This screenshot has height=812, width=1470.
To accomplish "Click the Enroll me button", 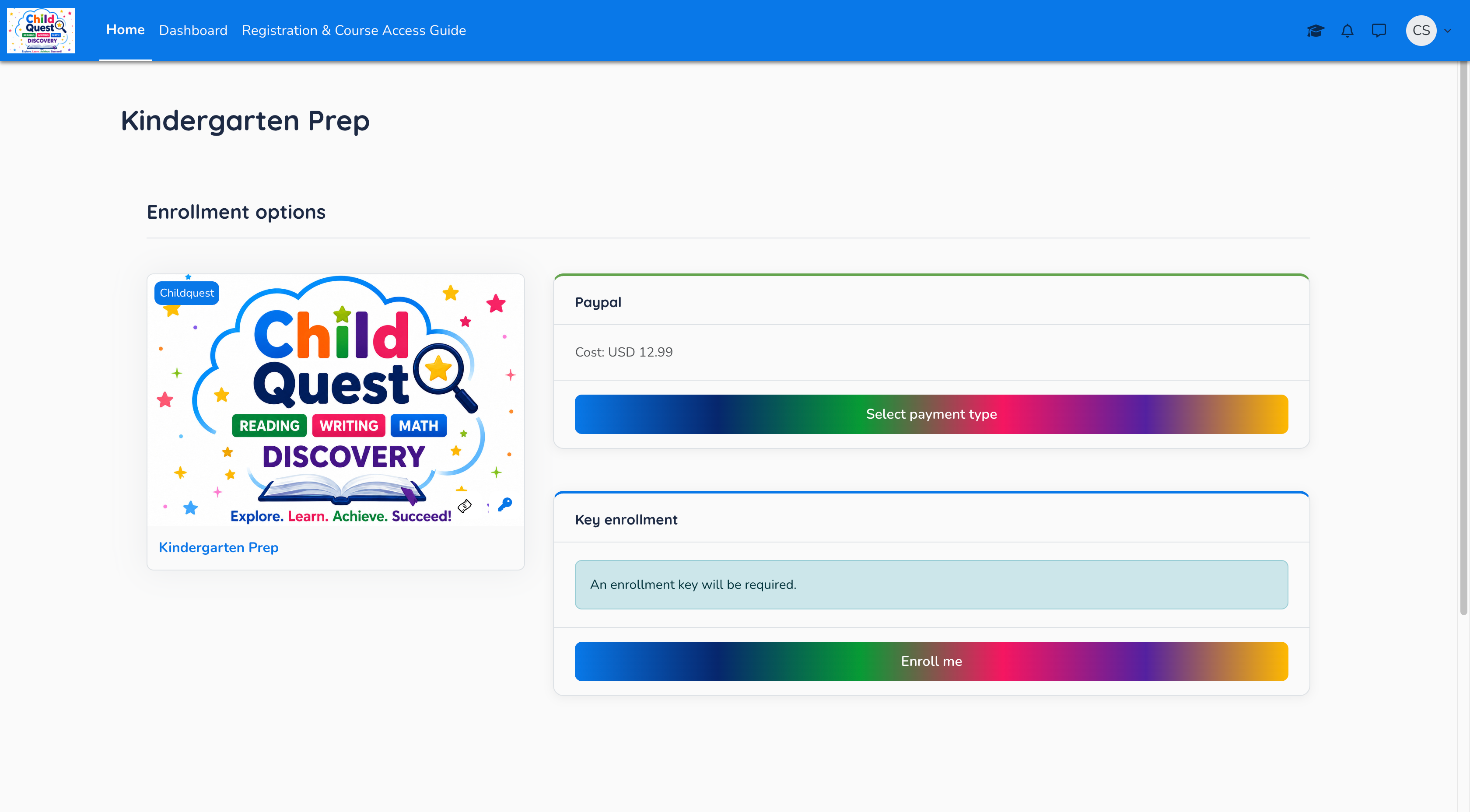I will pos(931,661).
